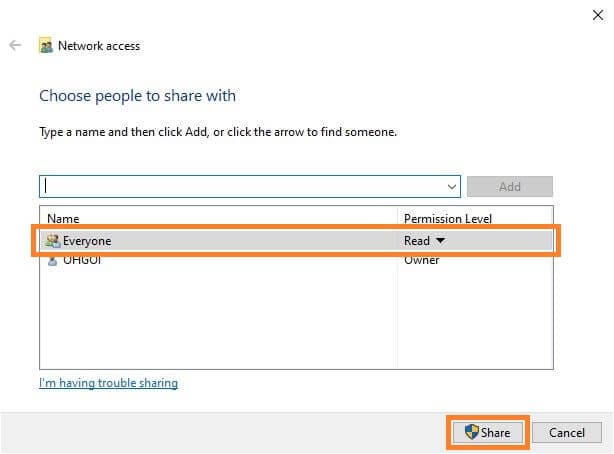Open the "I'm having trouble sharing" link
The width and height of the screenshot is (614, 454).
[108, 383]
